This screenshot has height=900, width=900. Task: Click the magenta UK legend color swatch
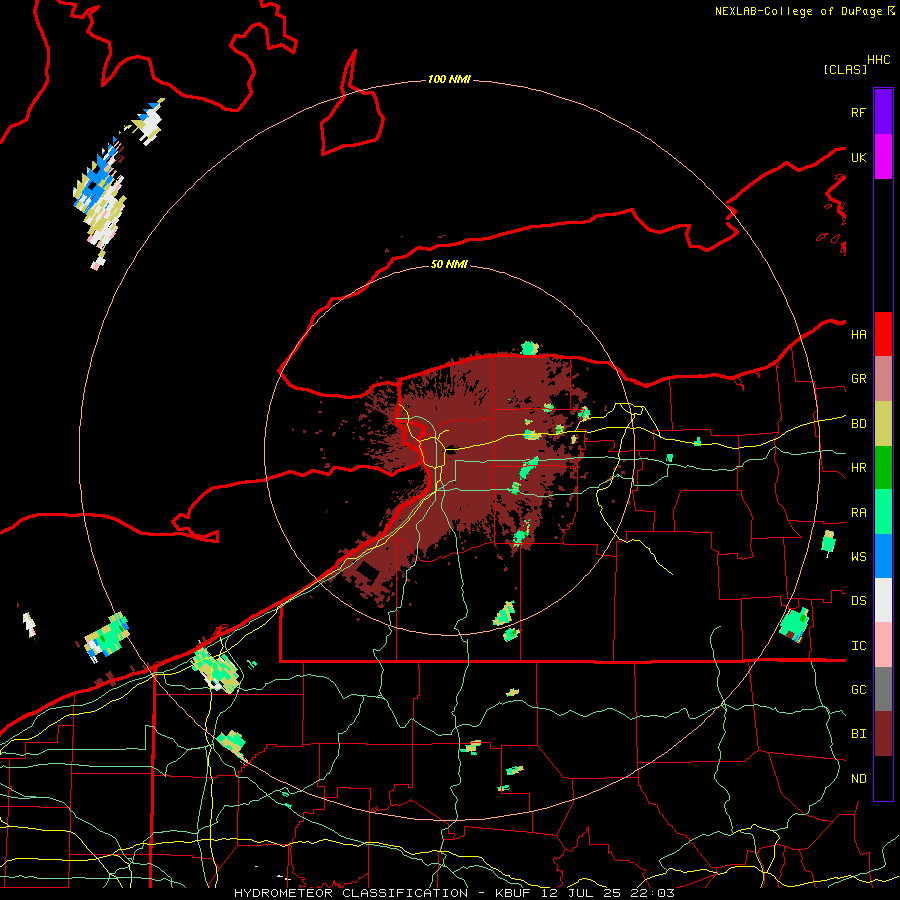click(883, 156)
